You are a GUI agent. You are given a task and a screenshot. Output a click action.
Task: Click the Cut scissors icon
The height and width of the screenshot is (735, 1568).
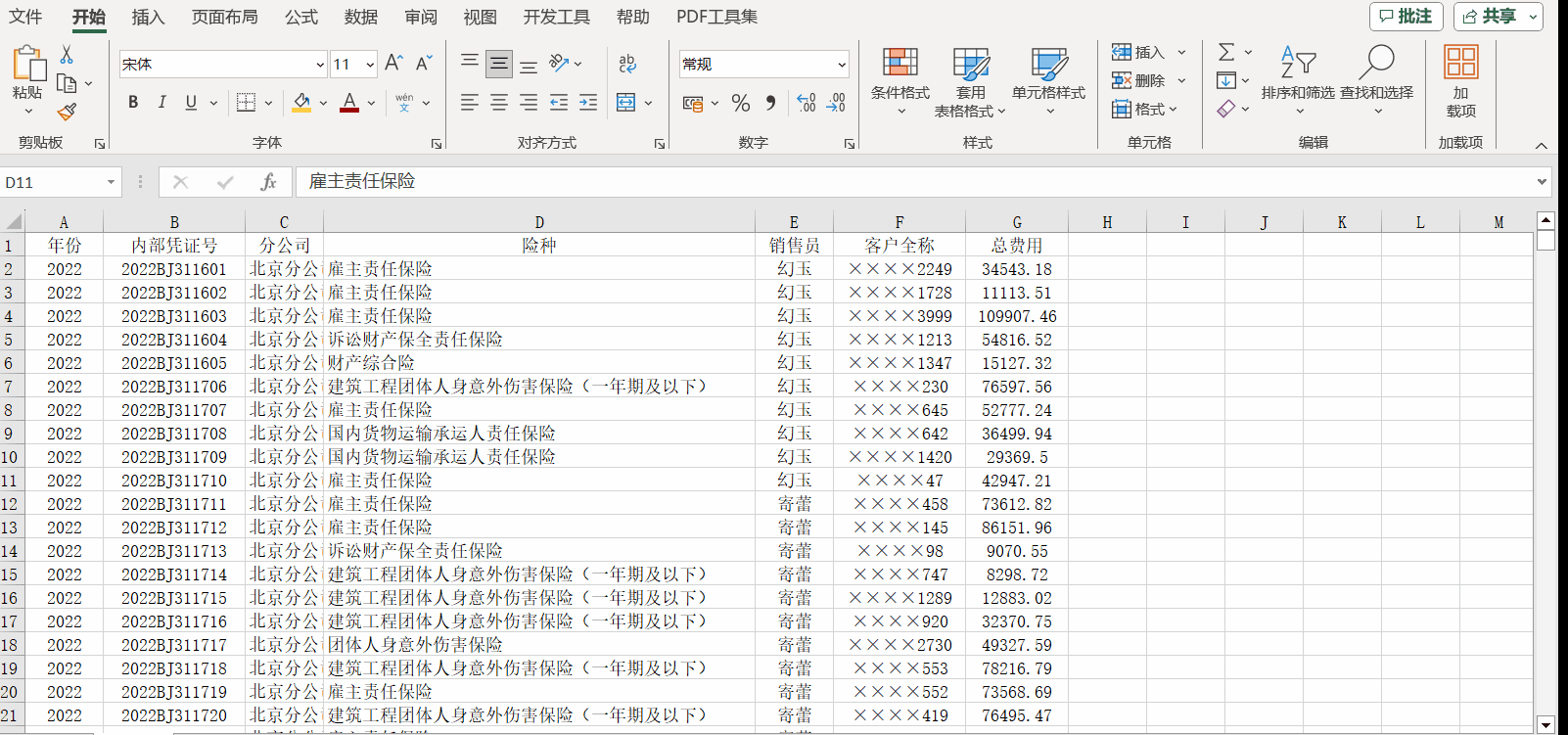67,55
